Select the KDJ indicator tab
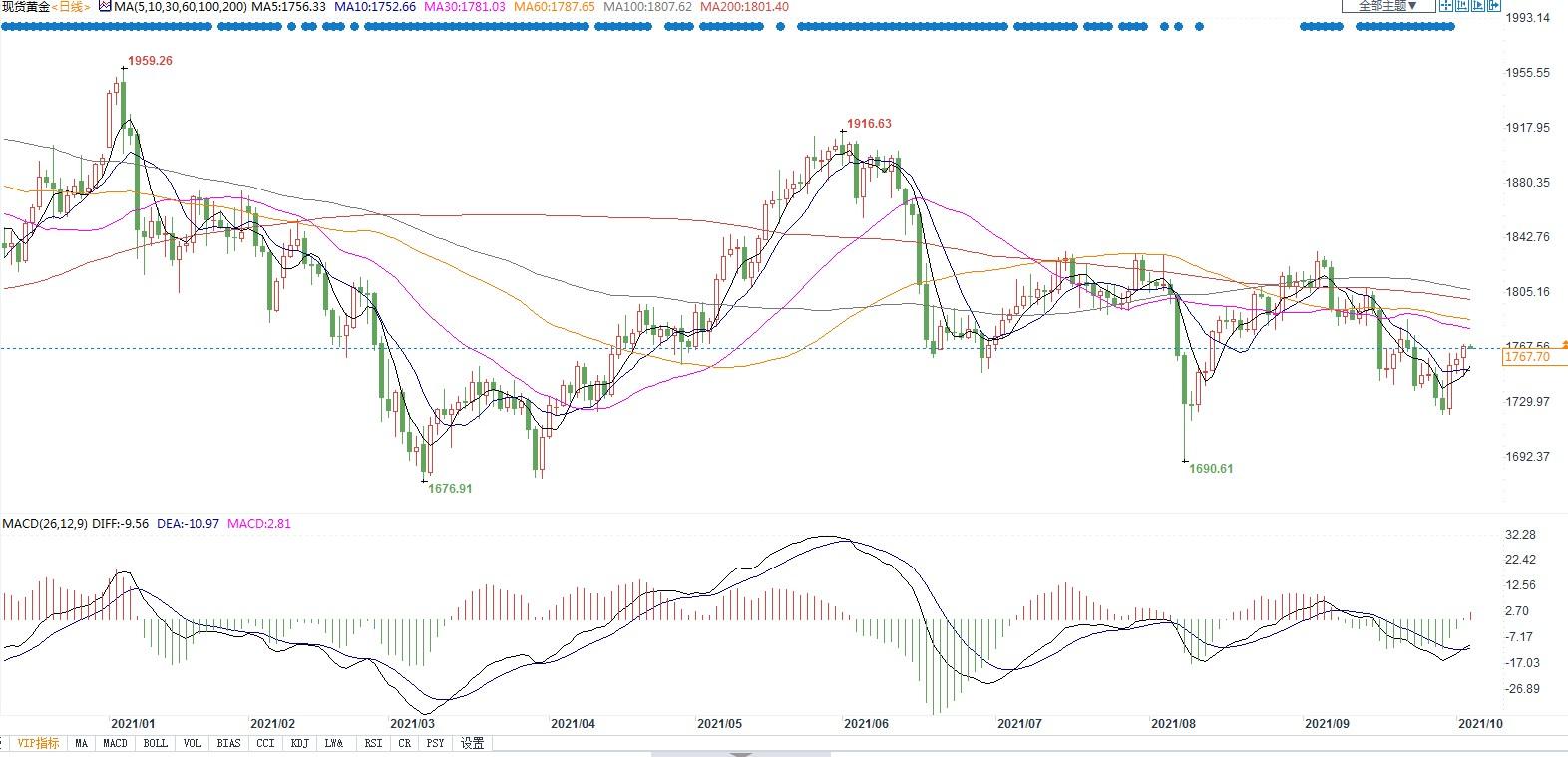The image size is (1568, 757). pos(299,743)
